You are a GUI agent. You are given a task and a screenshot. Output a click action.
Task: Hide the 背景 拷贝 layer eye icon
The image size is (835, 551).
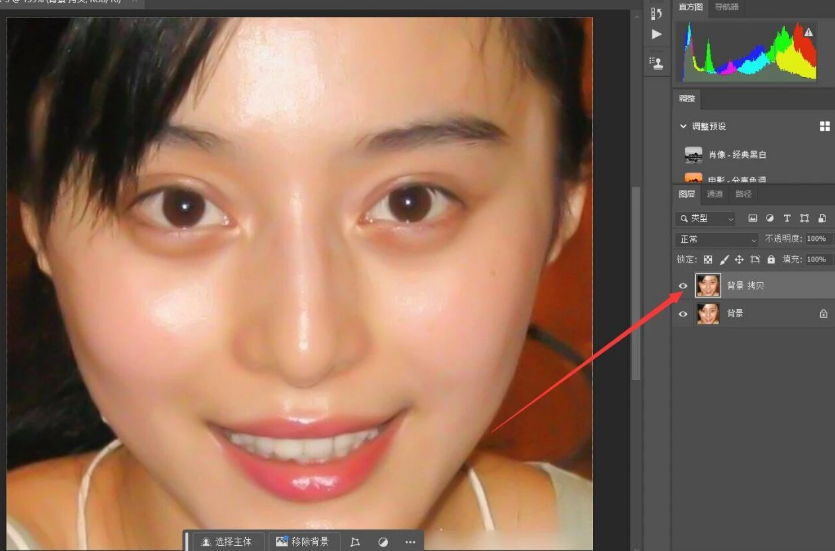click(683, 286)
